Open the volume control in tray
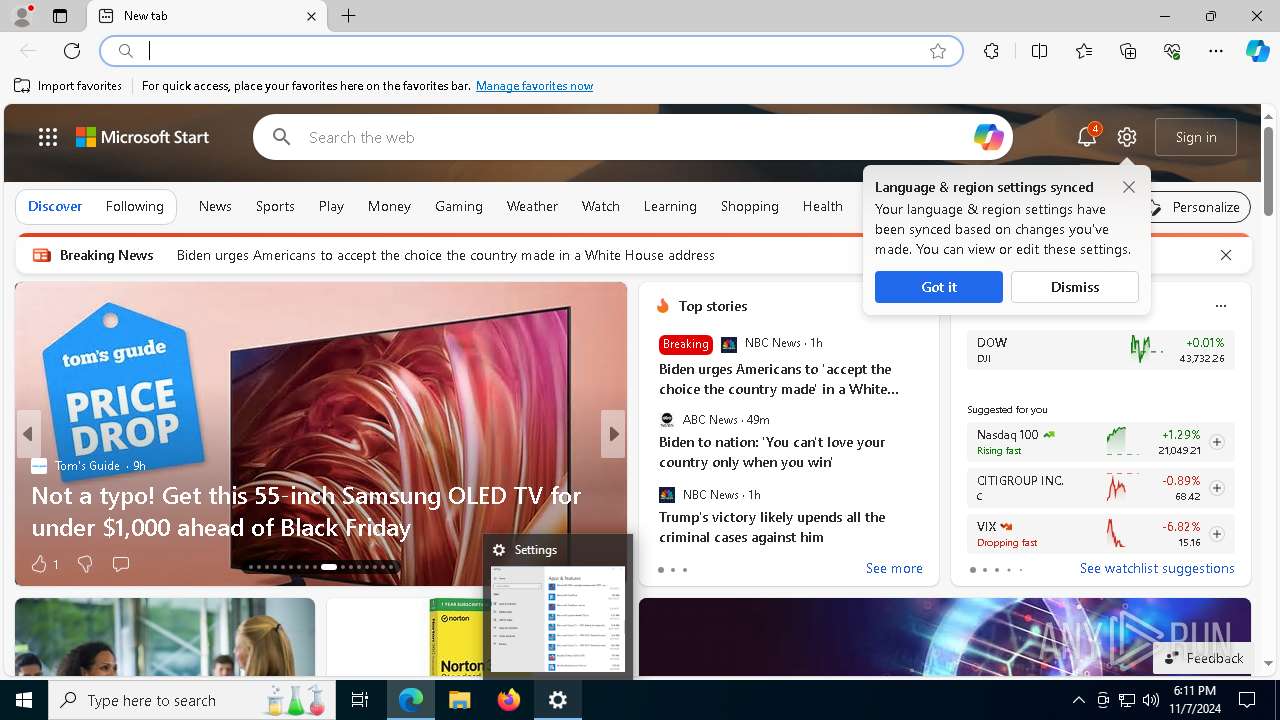Screen dimensions: 1280x720 click(1151, 700)
